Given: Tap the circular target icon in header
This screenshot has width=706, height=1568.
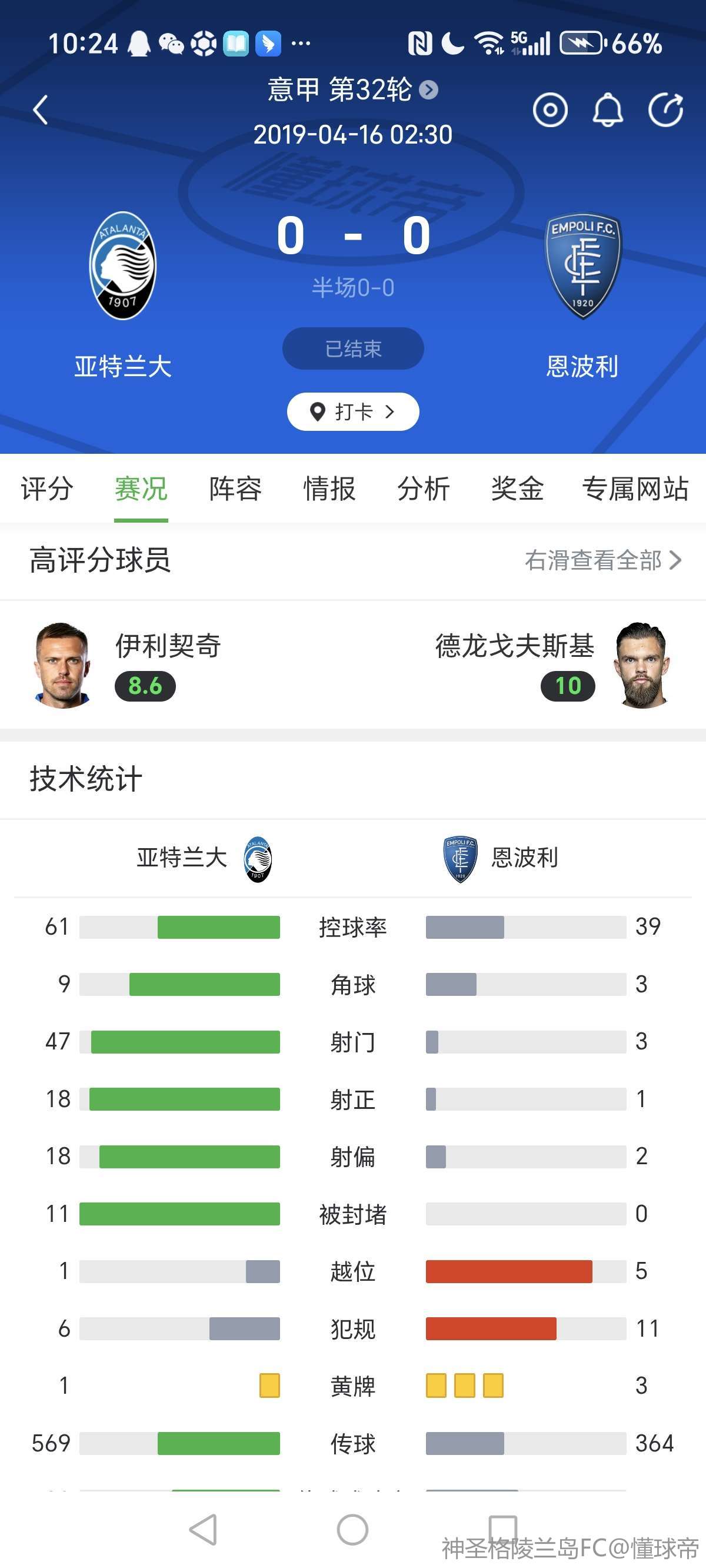Looking at the screenshot, I should tap(550, 110).
